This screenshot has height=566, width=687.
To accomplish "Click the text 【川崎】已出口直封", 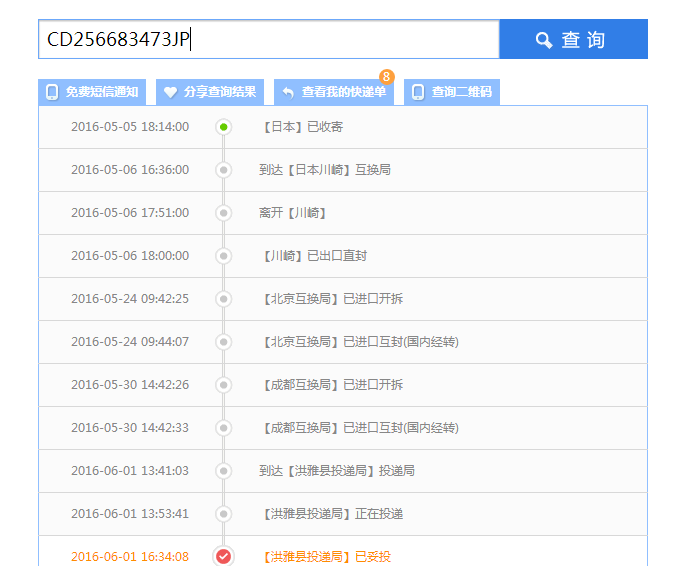I will click(313, 256).
